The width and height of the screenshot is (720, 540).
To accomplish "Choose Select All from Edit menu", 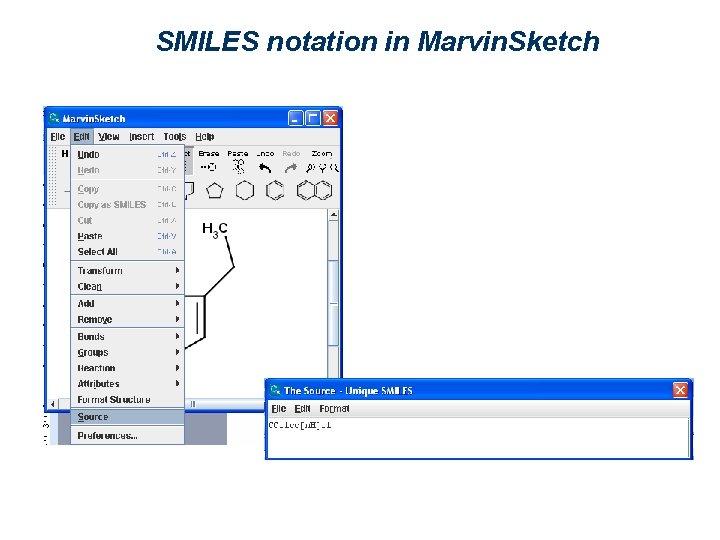I will tap(127, 252).
